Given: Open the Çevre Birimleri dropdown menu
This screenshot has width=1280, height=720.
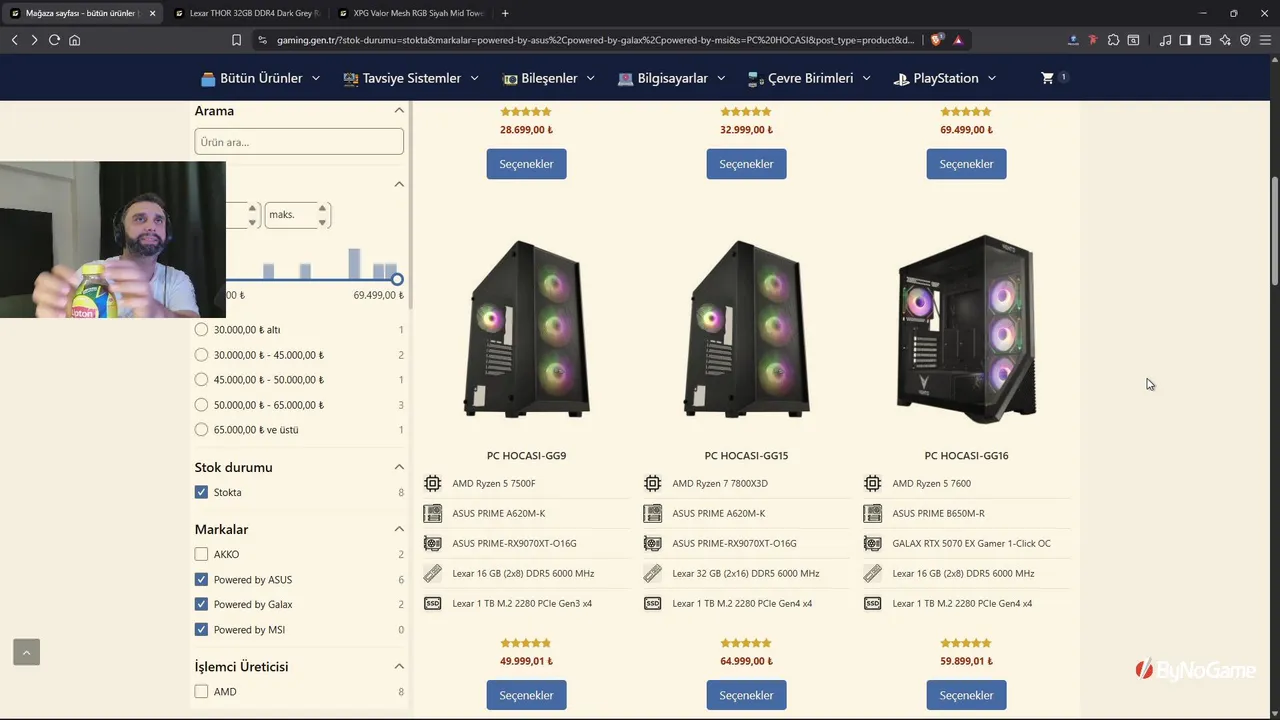Looking at the screenshot, I should (809, 78).
